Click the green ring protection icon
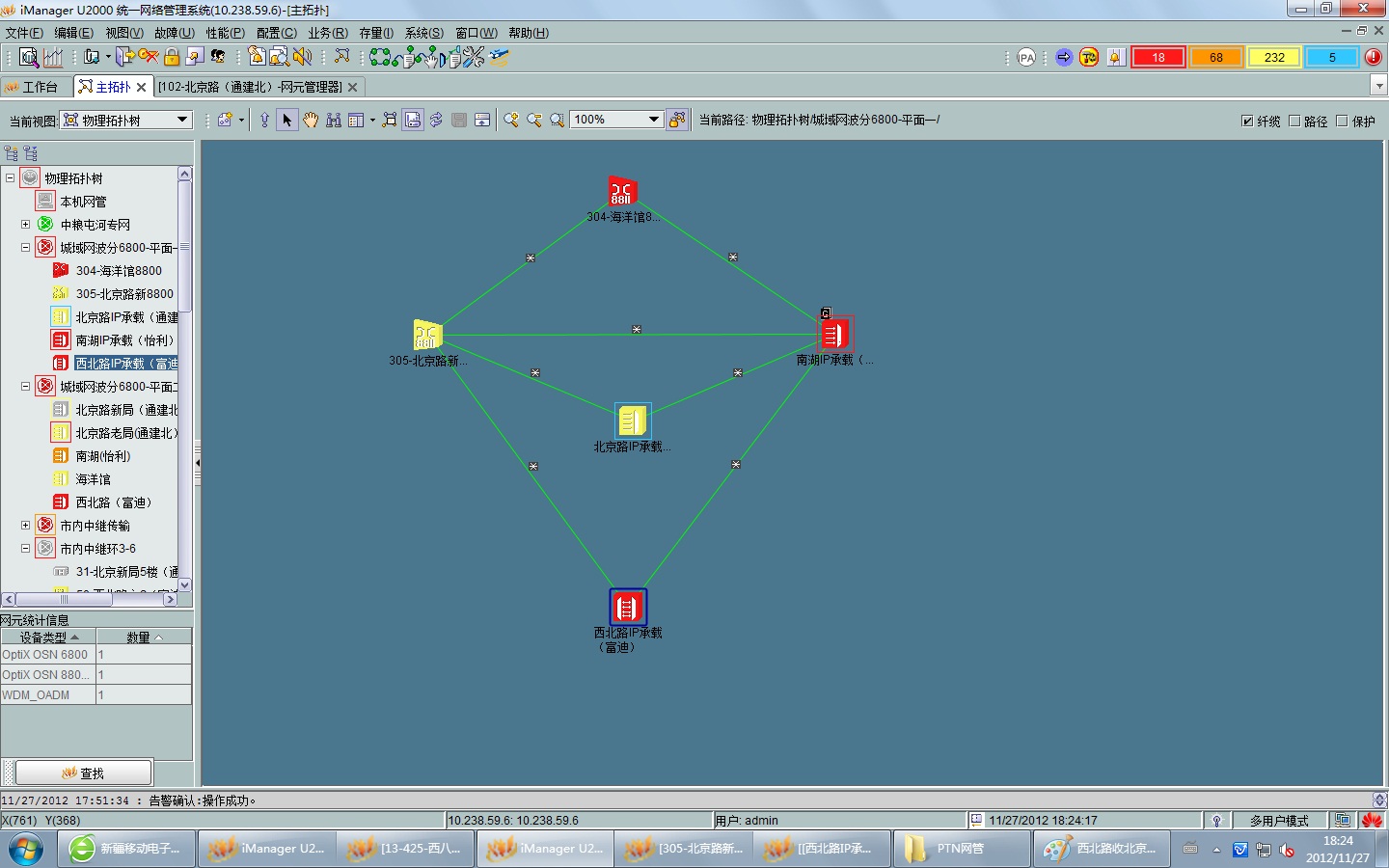 pyautogui.click(x=380, y=58)
